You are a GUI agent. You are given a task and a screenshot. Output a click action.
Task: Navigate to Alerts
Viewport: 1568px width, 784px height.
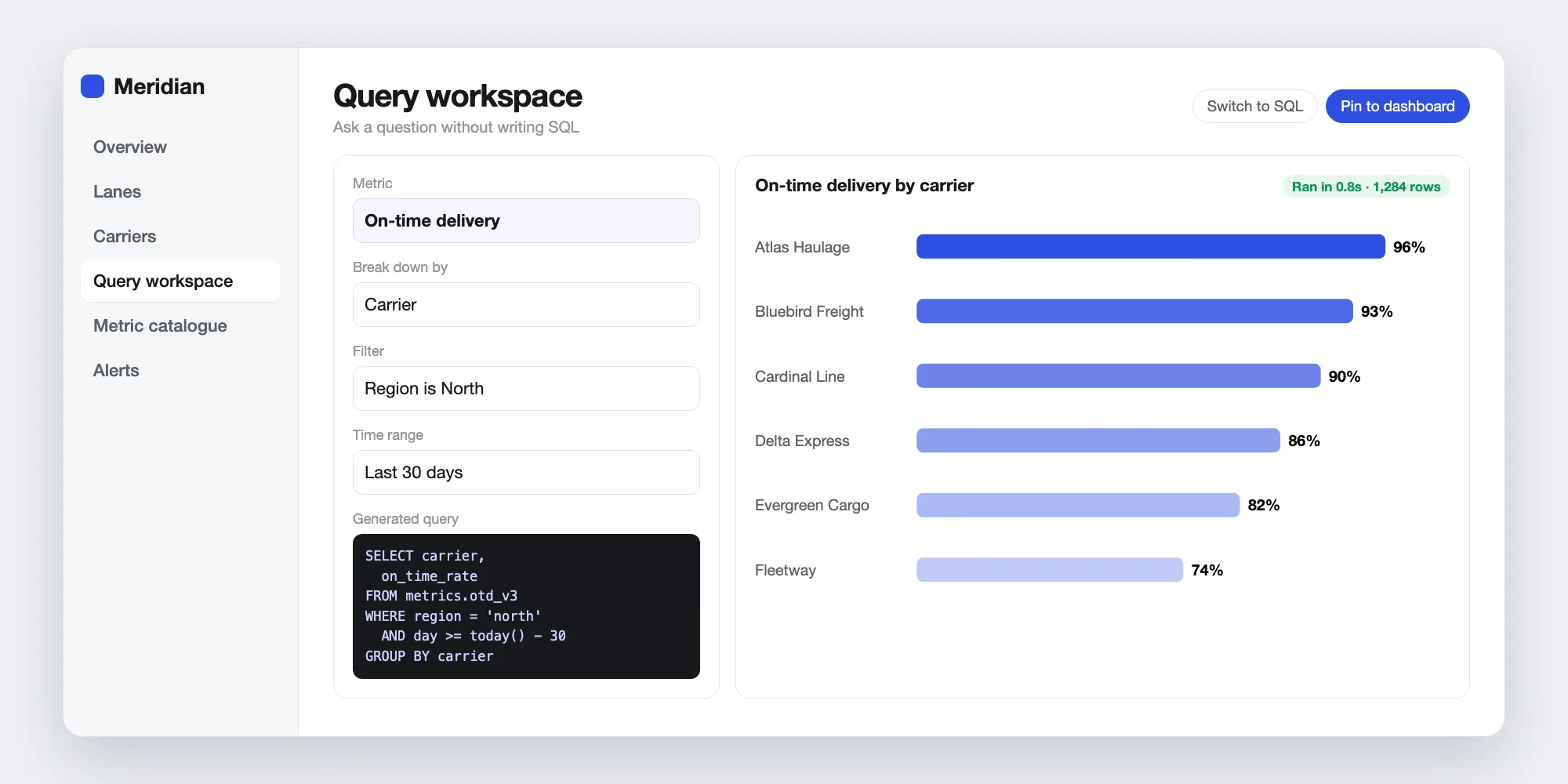pyautogui.click(x=180, y=370)
